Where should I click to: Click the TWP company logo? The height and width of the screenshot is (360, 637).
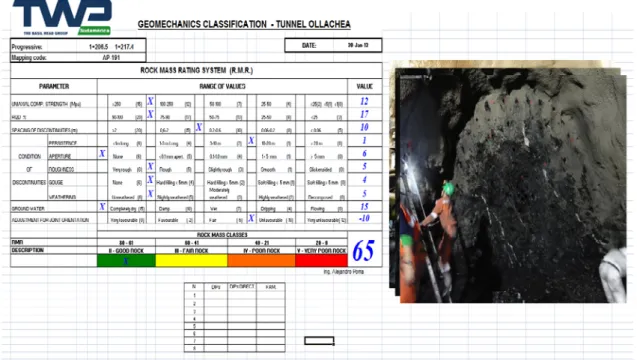pyautogui.click(x=62, y=17)
